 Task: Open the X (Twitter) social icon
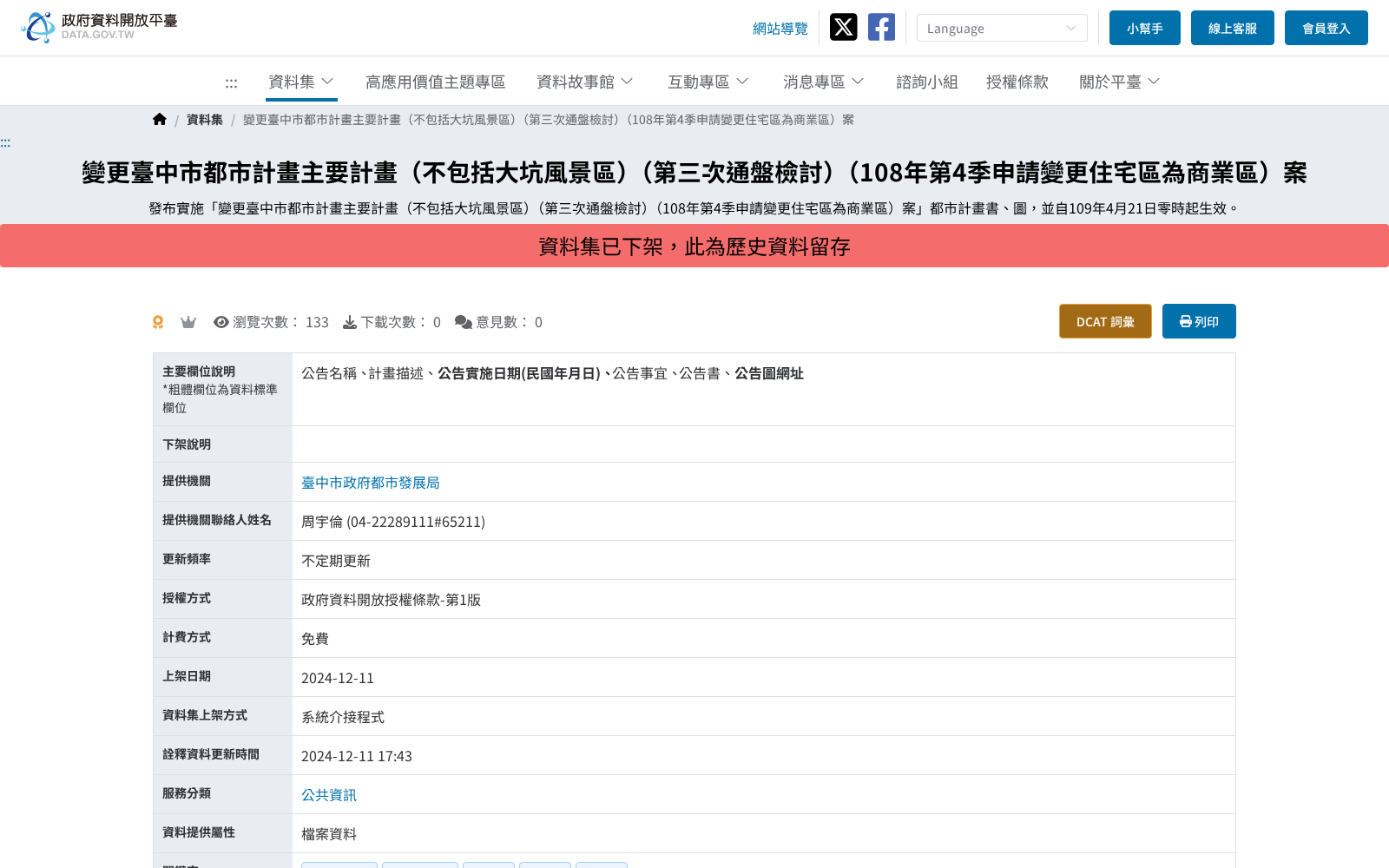point(843,27)
